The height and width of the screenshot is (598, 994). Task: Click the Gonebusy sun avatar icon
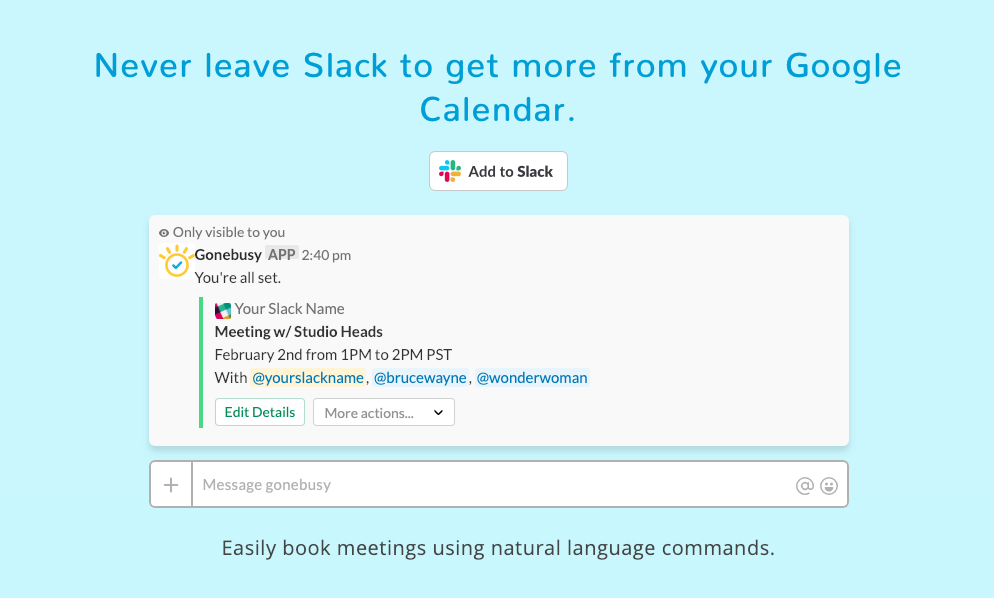pyautogui.click(x=176, y=261)
